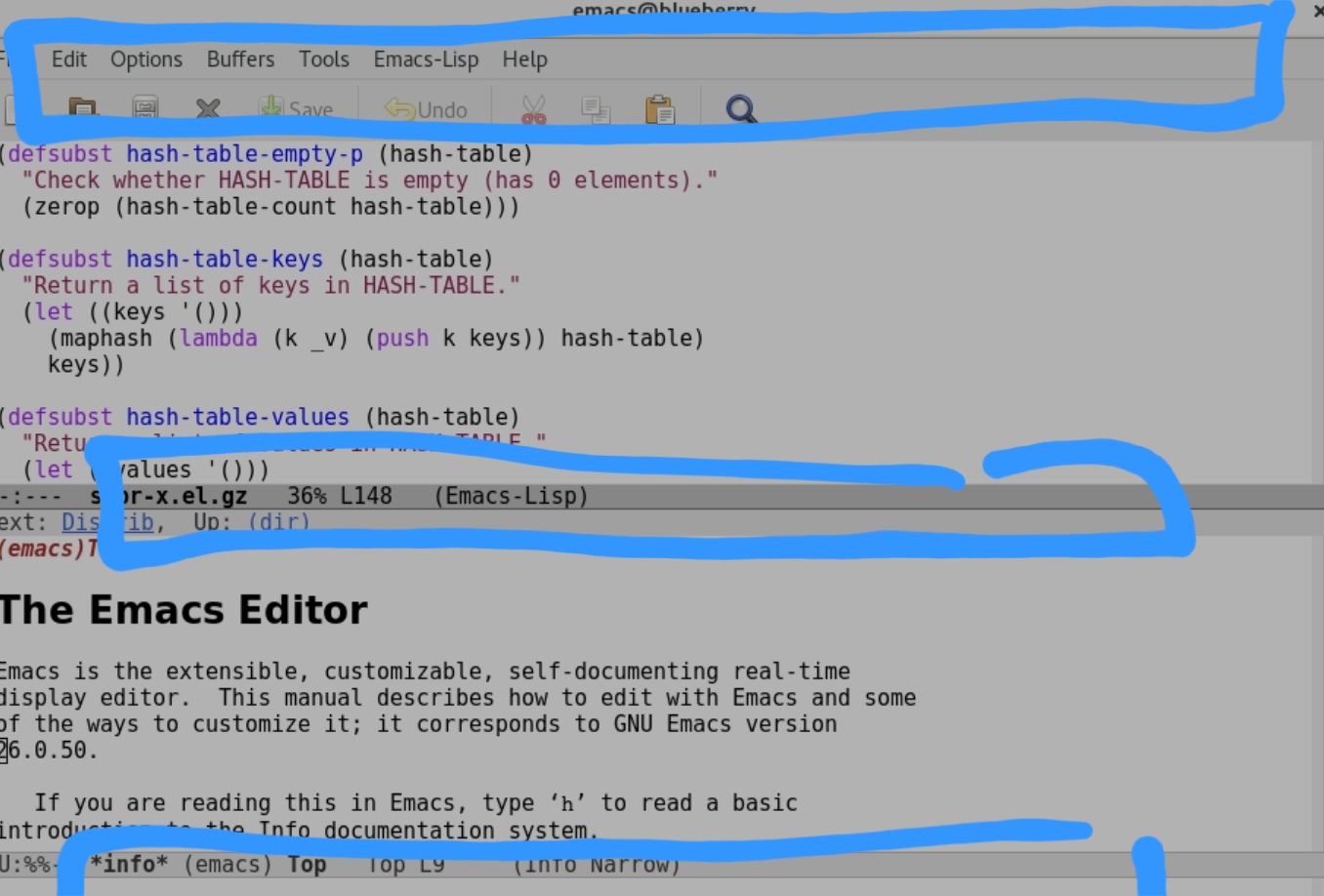The height and width of the screenshot is (896, 1324).
Task: Click the 36% position indicator in the mode line
Action: coord(307,496)
